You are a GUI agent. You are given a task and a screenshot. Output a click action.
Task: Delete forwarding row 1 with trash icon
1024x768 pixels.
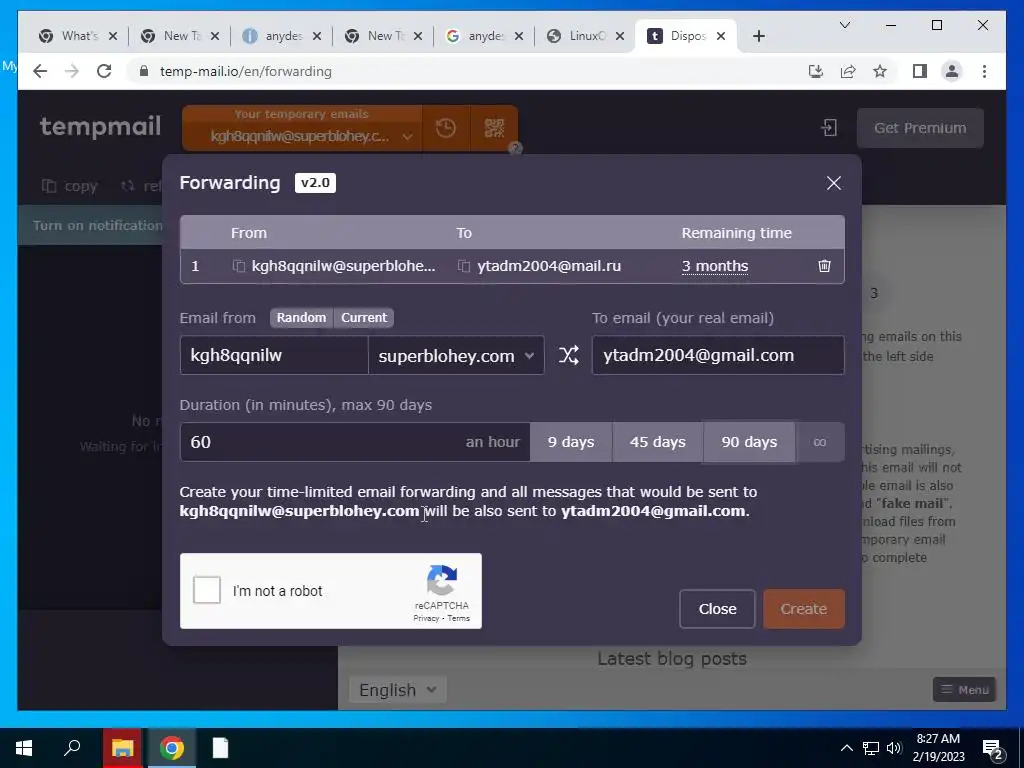[x=824, y=266]
